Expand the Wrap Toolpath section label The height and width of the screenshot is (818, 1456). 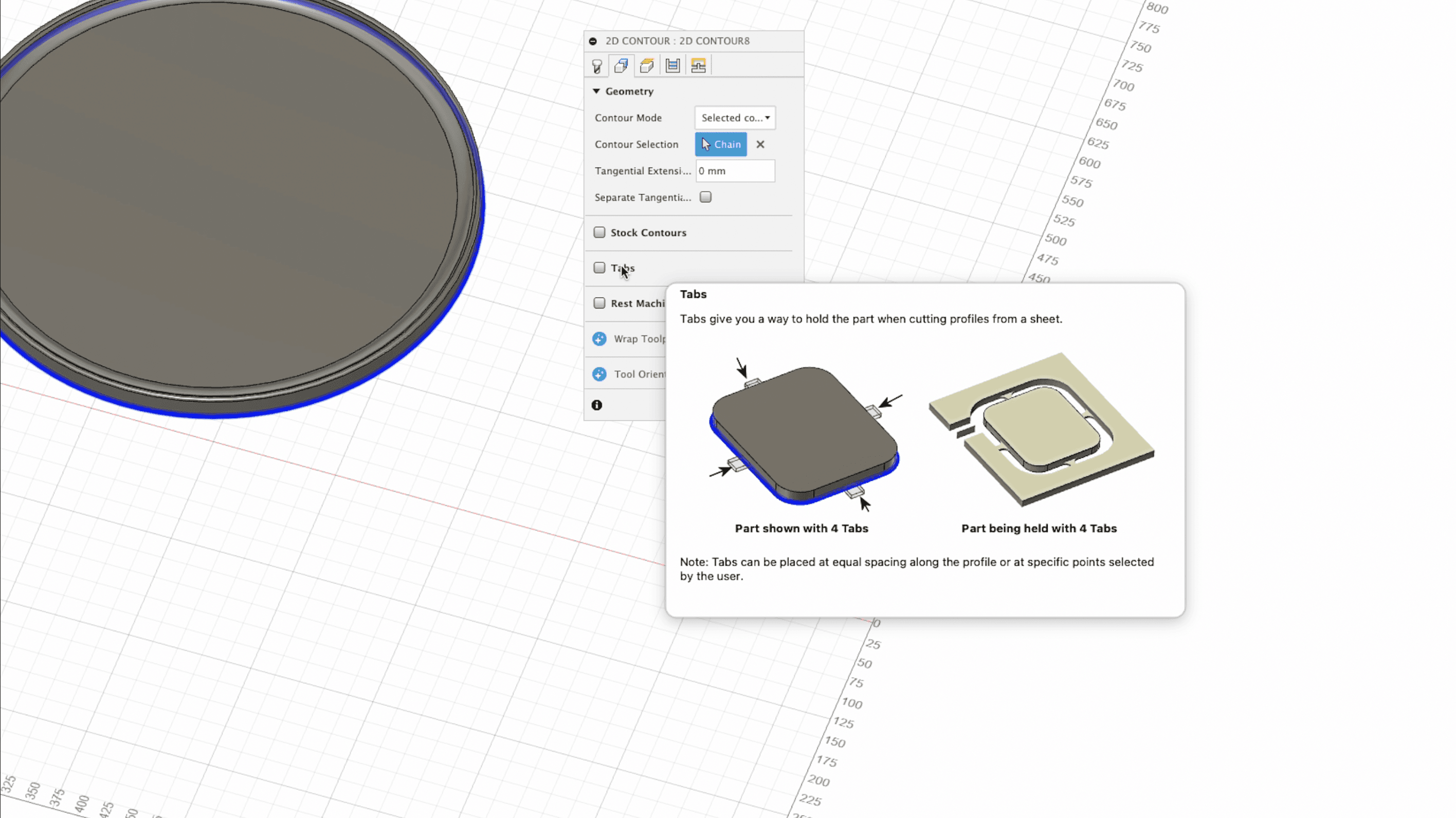click(639, 339)
